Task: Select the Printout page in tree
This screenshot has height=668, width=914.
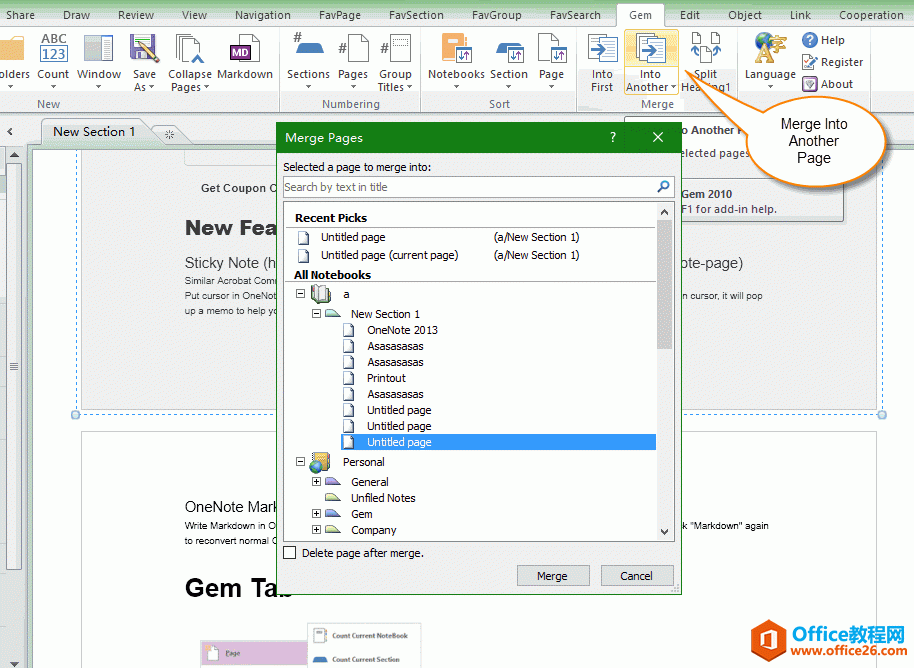Action: coord(386,378)
